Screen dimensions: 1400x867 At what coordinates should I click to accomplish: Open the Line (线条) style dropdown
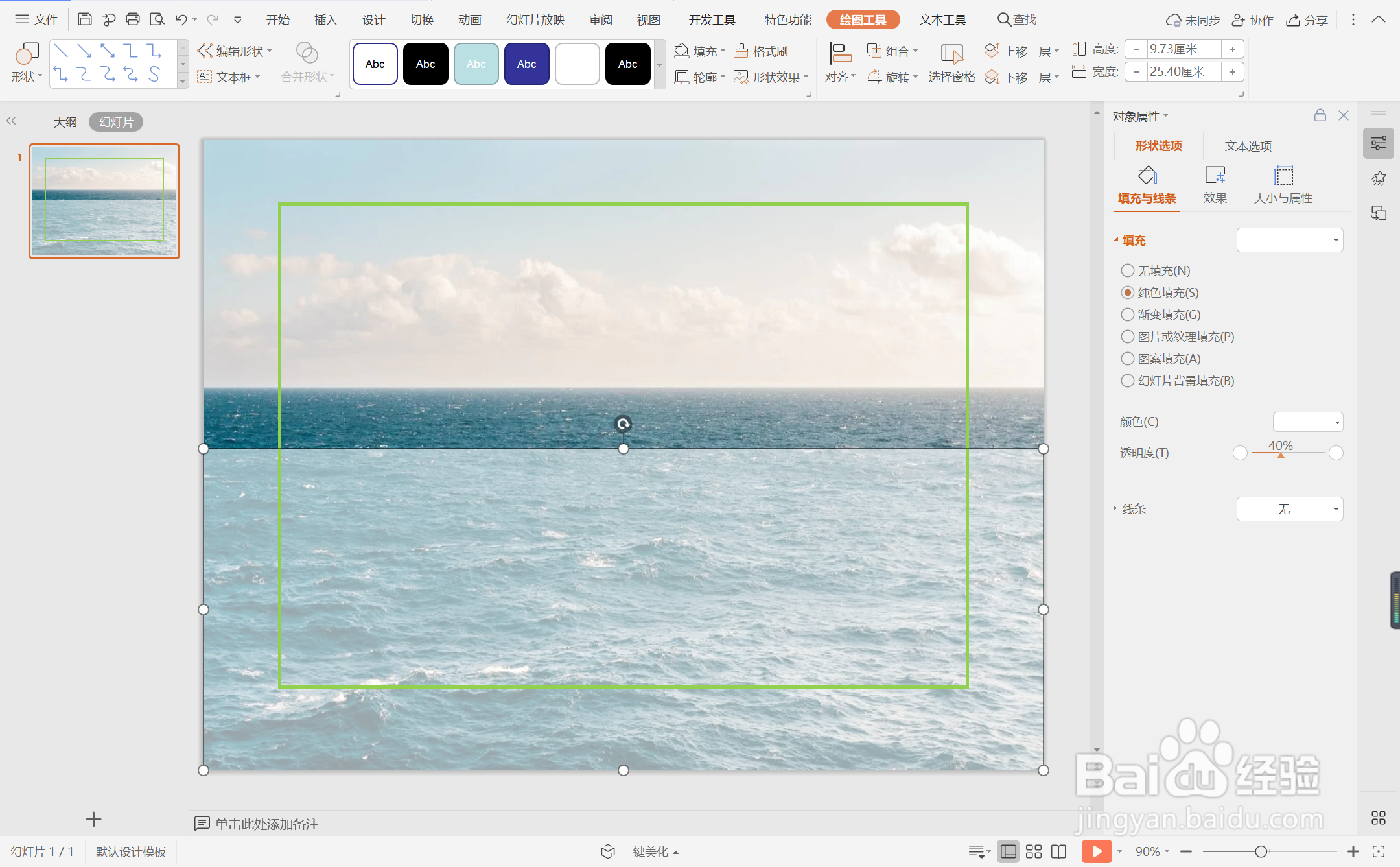point(1289,509)
